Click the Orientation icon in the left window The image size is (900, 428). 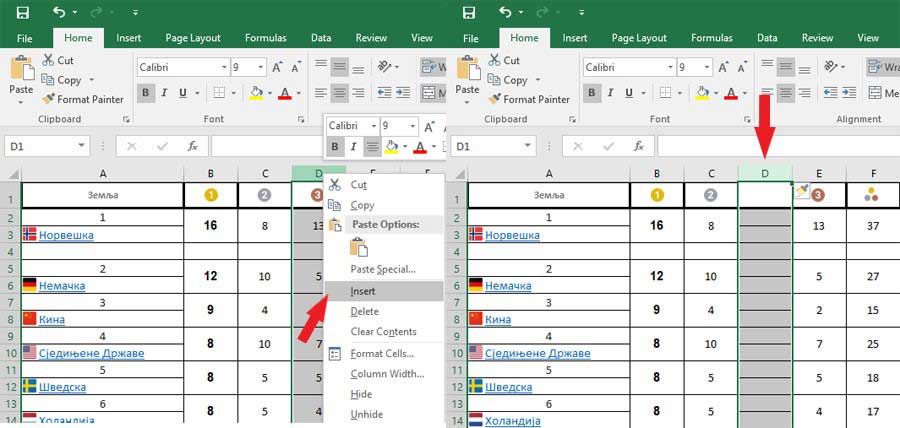385,67
